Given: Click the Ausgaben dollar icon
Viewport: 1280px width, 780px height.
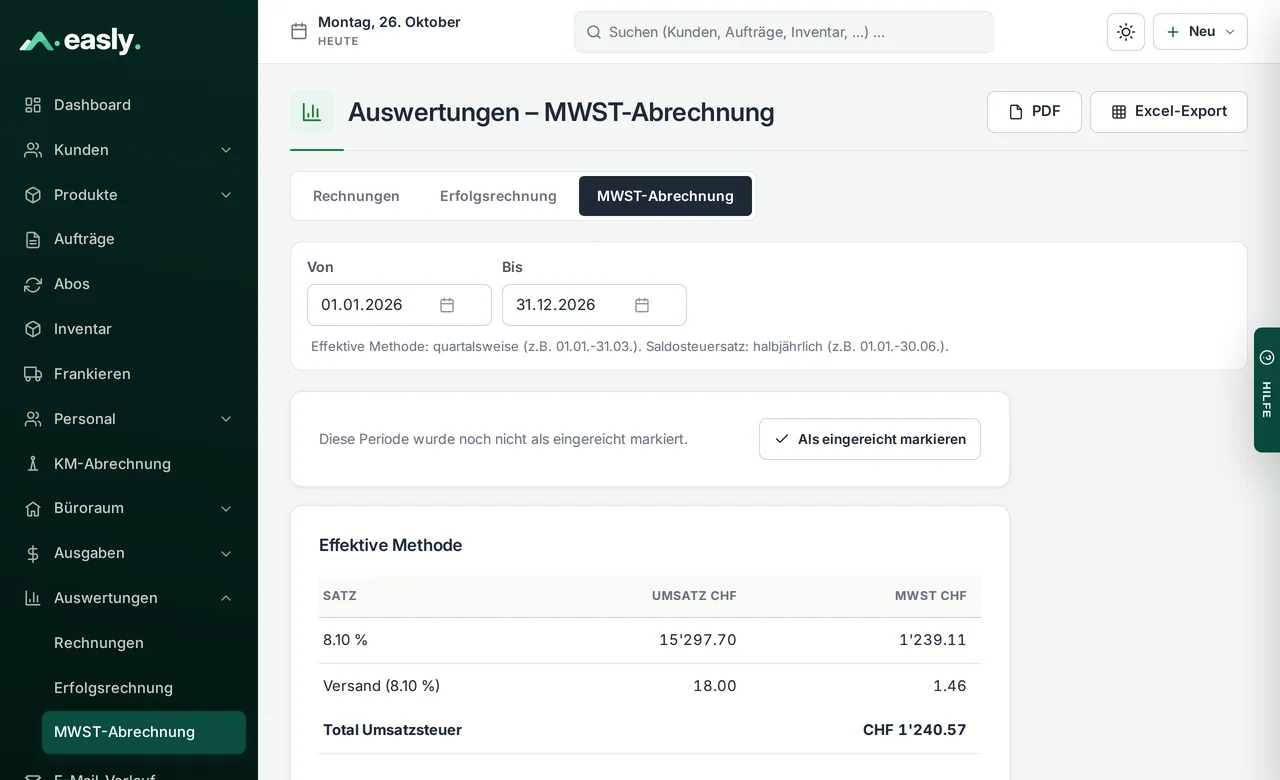Looking at the screenshot, I should coord(33,553).
